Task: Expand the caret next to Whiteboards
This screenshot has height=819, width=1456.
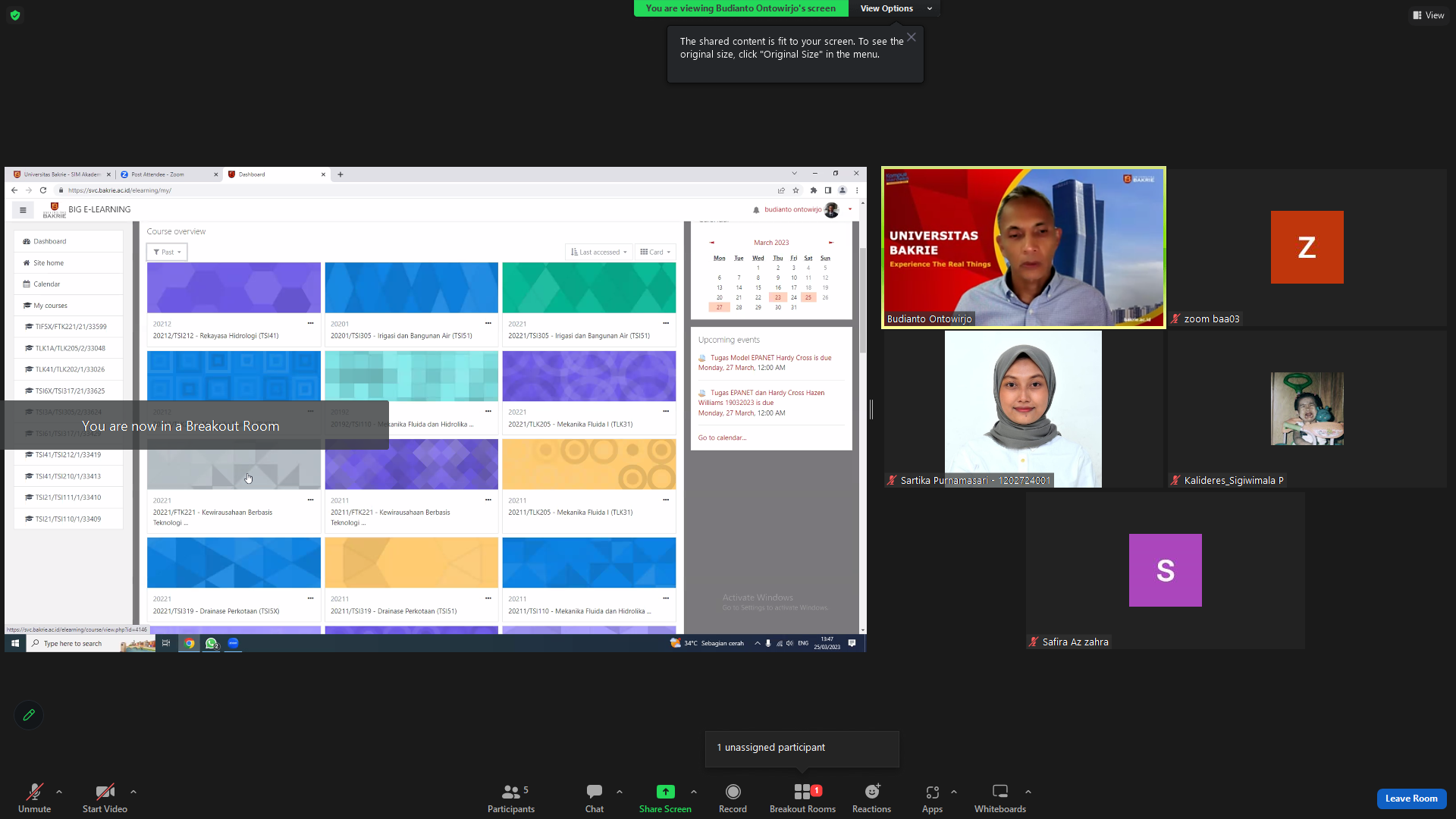Action: 1028,792
